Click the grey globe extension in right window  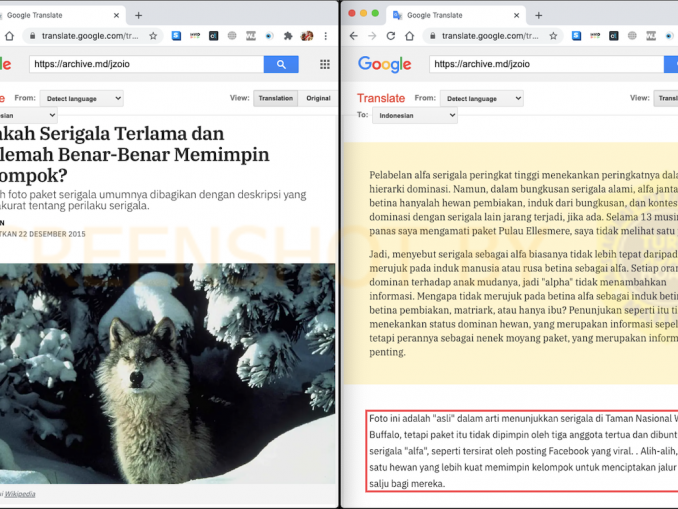pyautogui.click(x=632, y=36)
